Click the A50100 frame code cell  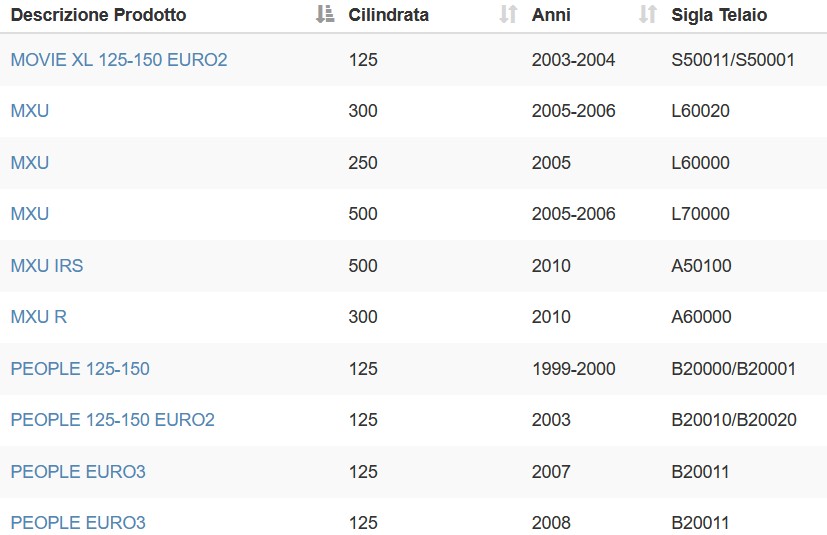701,265
